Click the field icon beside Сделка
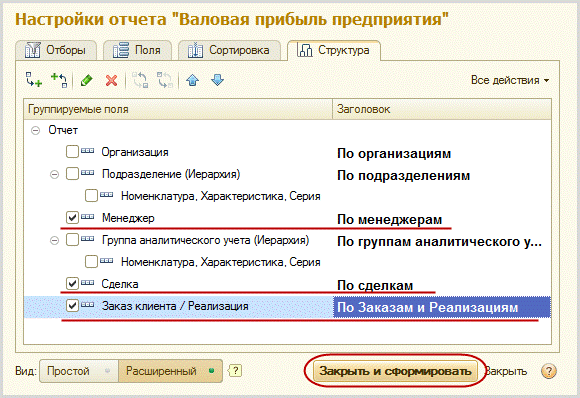The height and width of the screenshot is (398, 580). (x=87, y=283)
